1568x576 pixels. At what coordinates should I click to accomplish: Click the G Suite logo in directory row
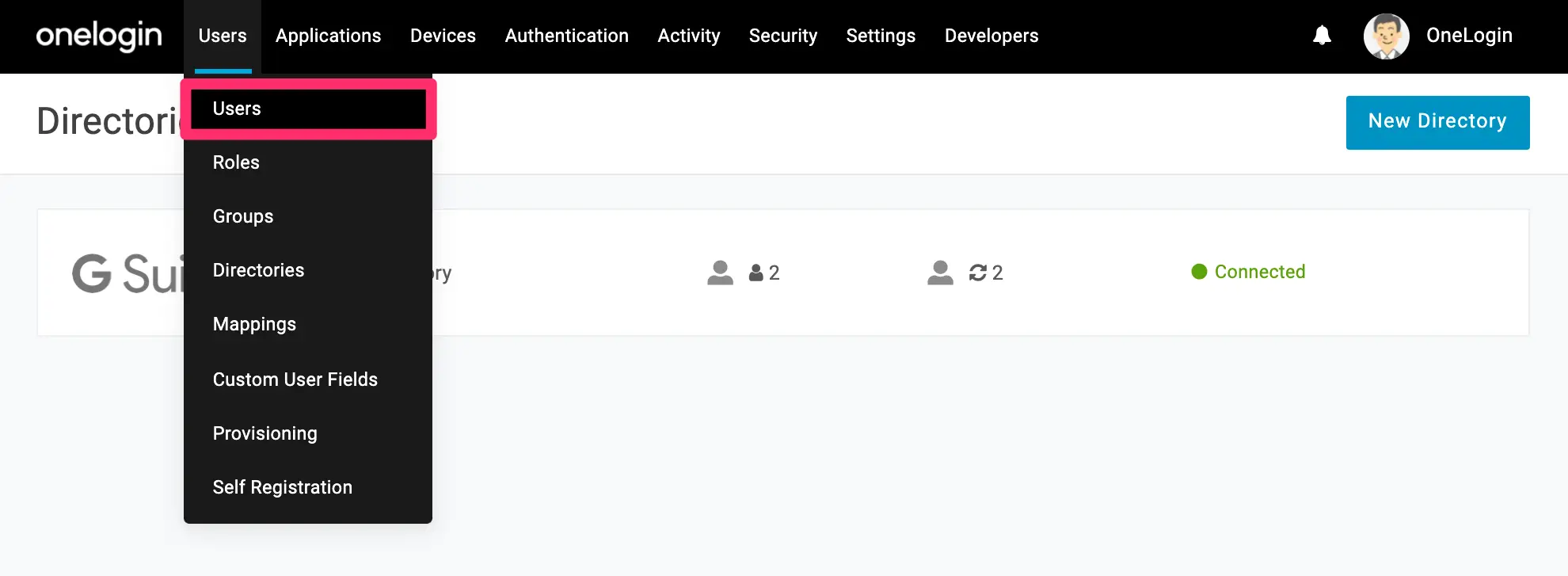[x=128, y=273]
